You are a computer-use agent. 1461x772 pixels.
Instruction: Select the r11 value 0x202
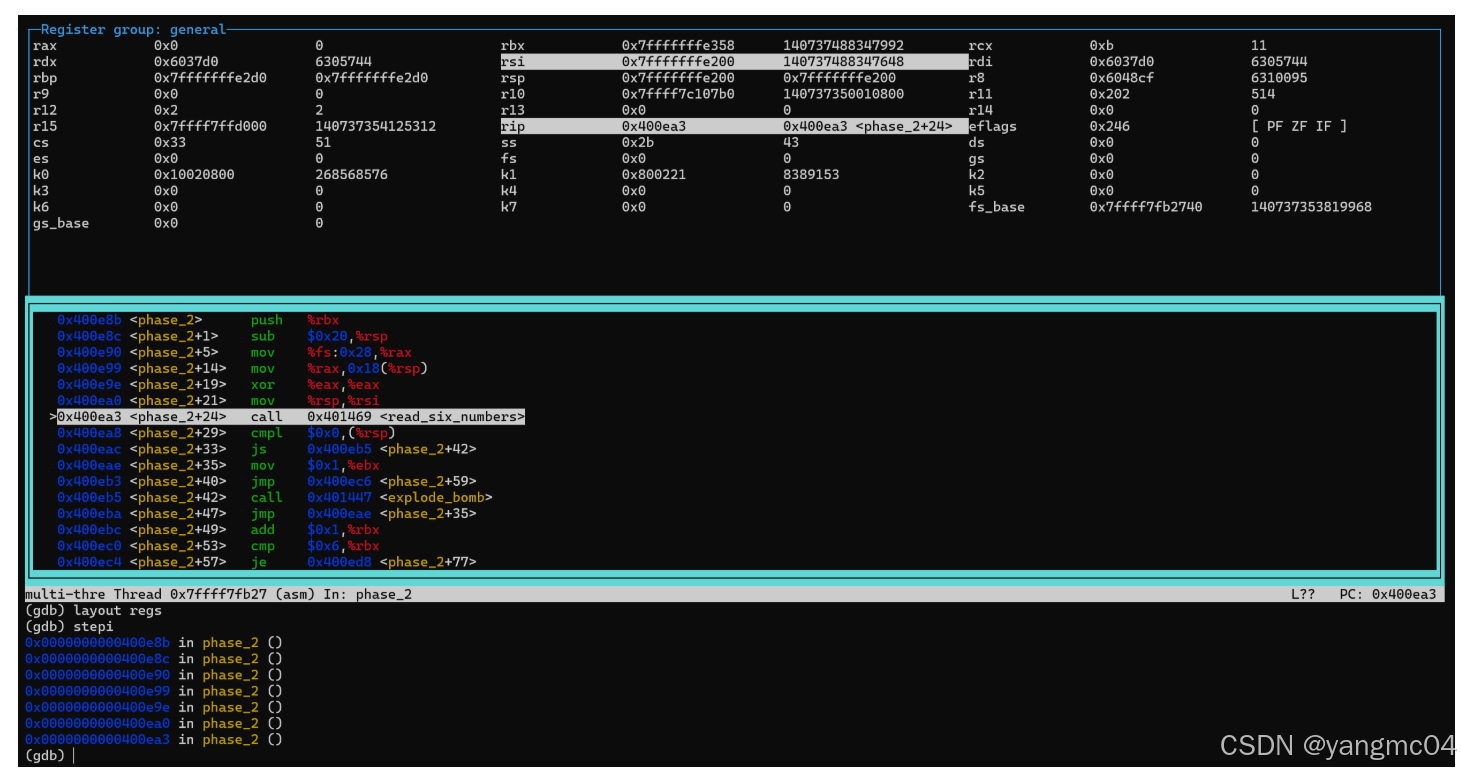click(1109, 93)
